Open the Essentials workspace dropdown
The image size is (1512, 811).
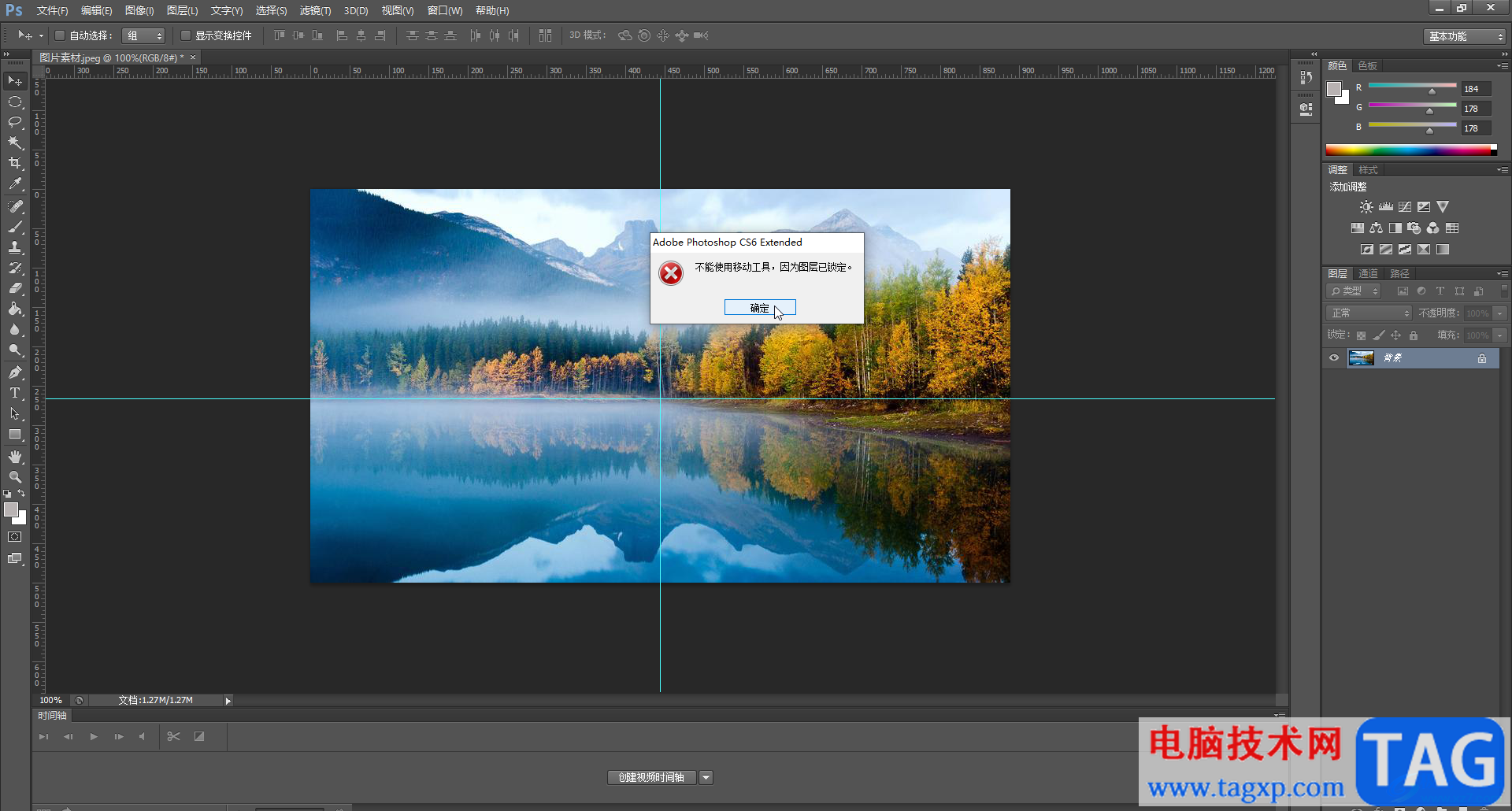pos(1465,36)
